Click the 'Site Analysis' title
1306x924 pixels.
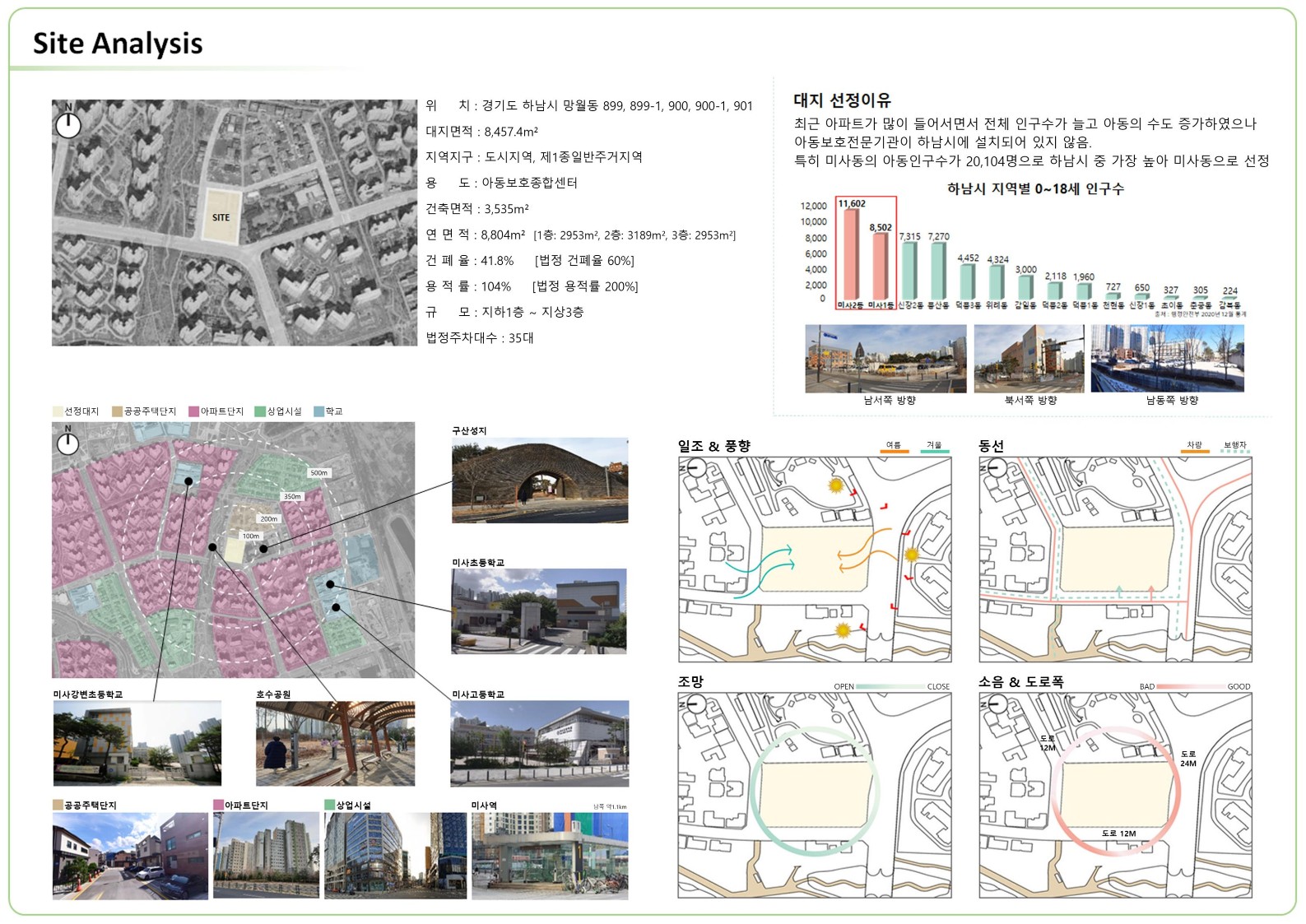[x=118, y=44]
